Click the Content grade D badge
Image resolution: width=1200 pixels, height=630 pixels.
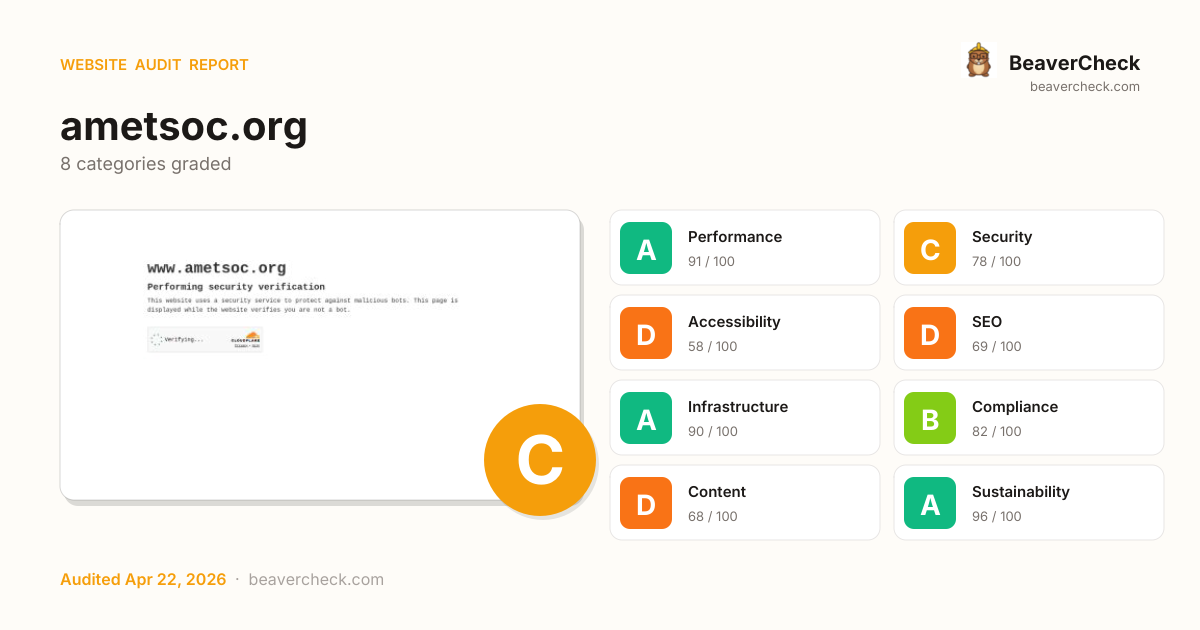pyautogui.click(x=646, y=503)
